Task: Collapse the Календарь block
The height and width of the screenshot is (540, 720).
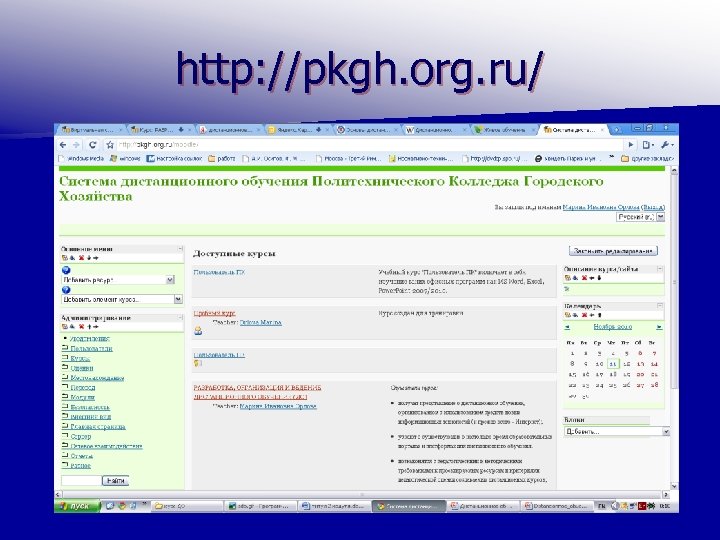Action: click(x=659, y=305)
